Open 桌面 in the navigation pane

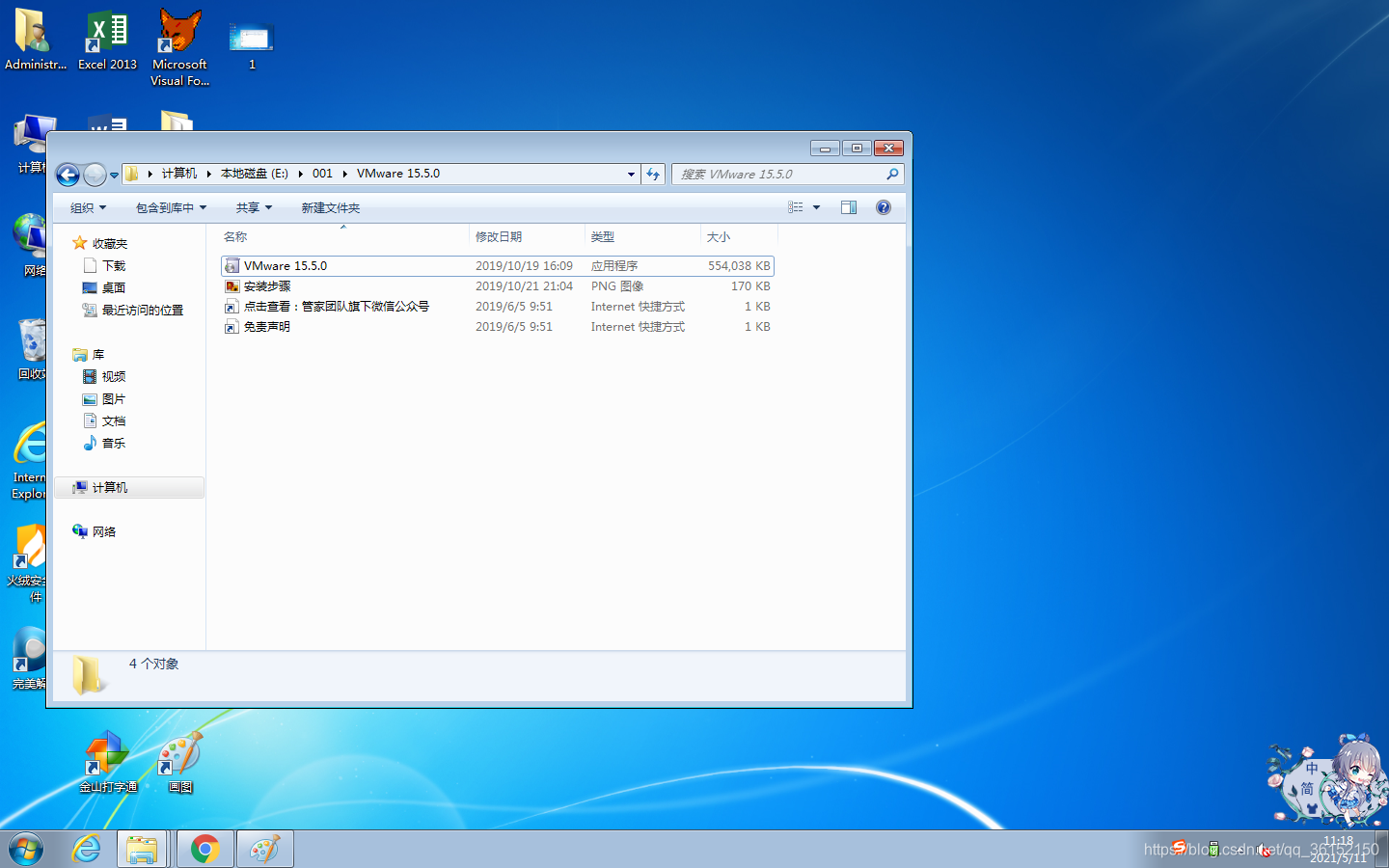(x=114, y=287)
